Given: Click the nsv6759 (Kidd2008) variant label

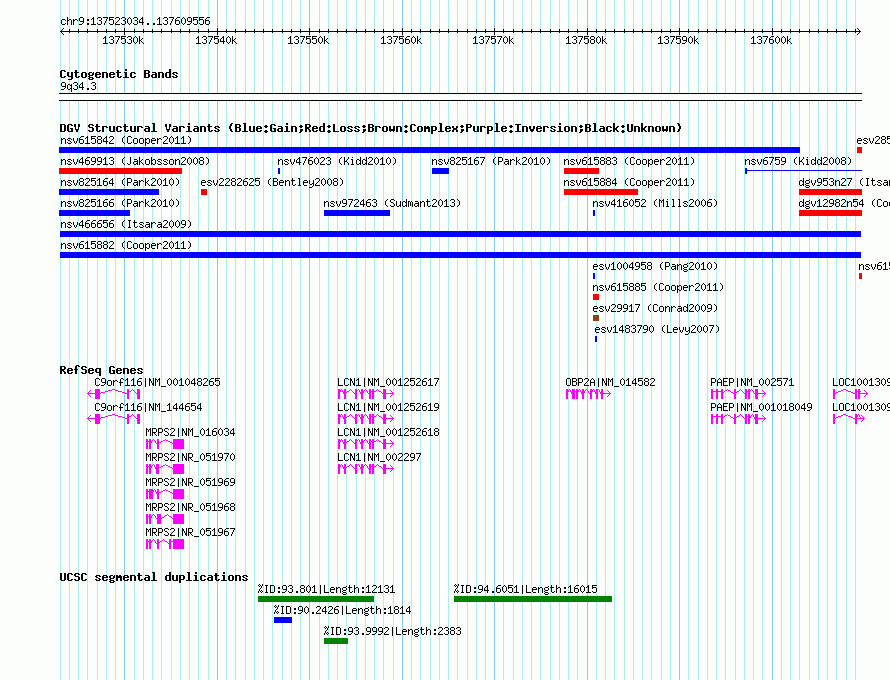Looking at the screenshot, I should coord(798,161).
